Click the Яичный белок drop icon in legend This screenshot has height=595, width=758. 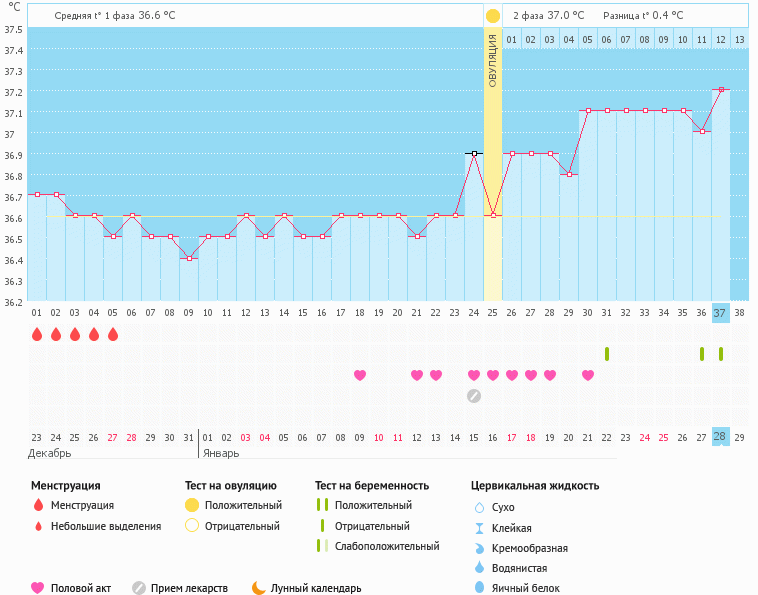tap(480, 588)
